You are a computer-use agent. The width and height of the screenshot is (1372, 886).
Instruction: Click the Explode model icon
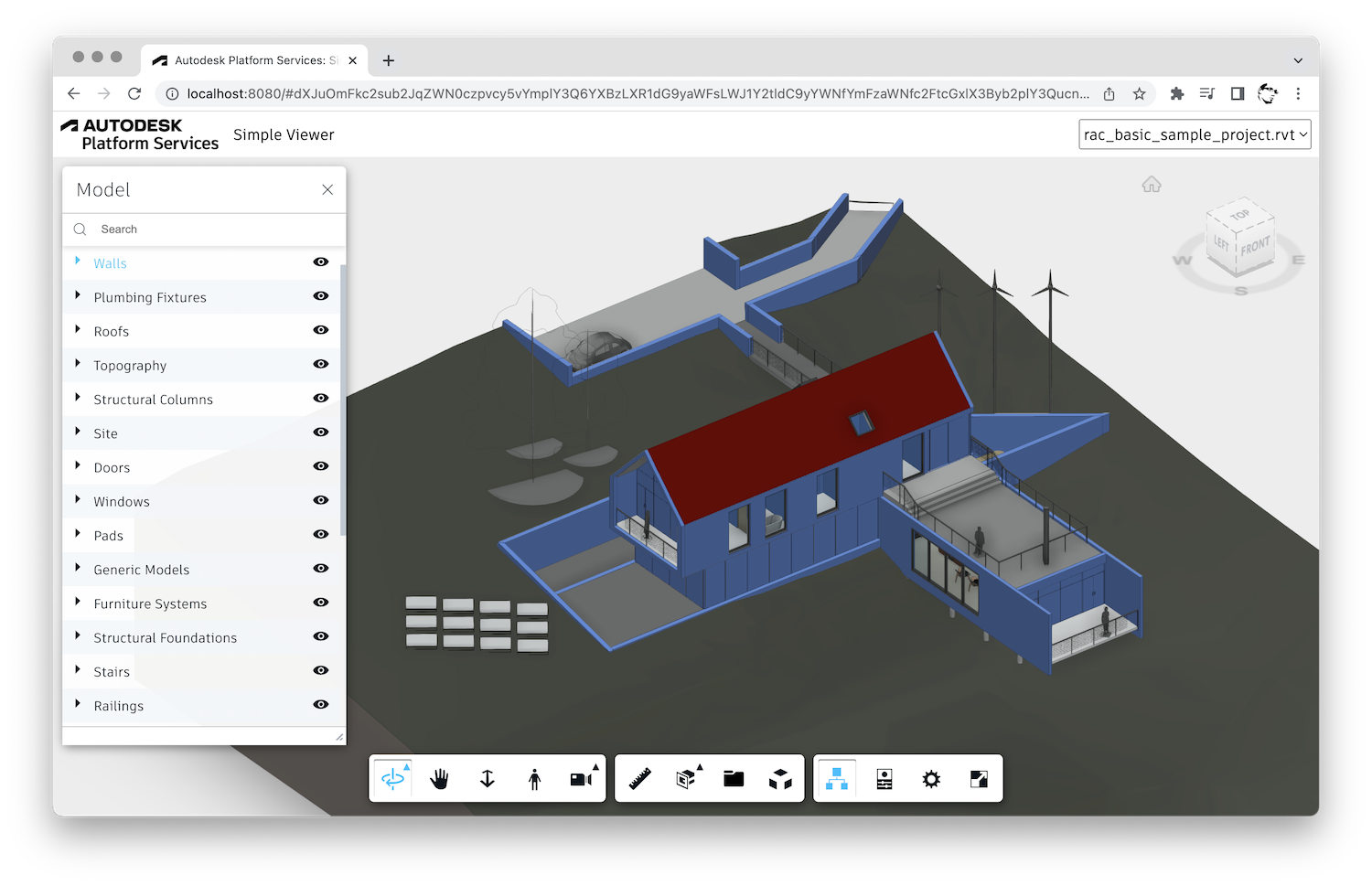point(781,778)
